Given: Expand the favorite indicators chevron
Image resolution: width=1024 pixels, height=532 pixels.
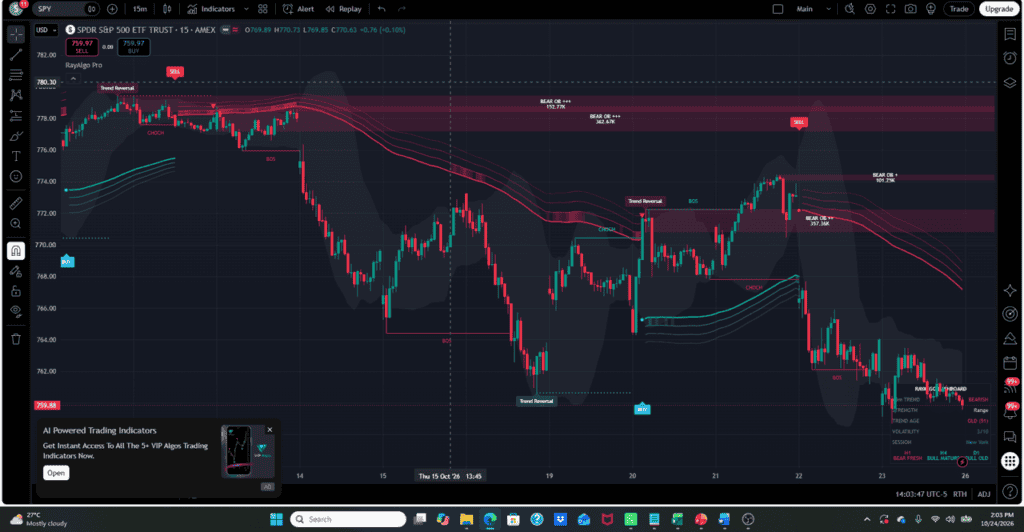Looking at the screenshot, I should point(246,8).
